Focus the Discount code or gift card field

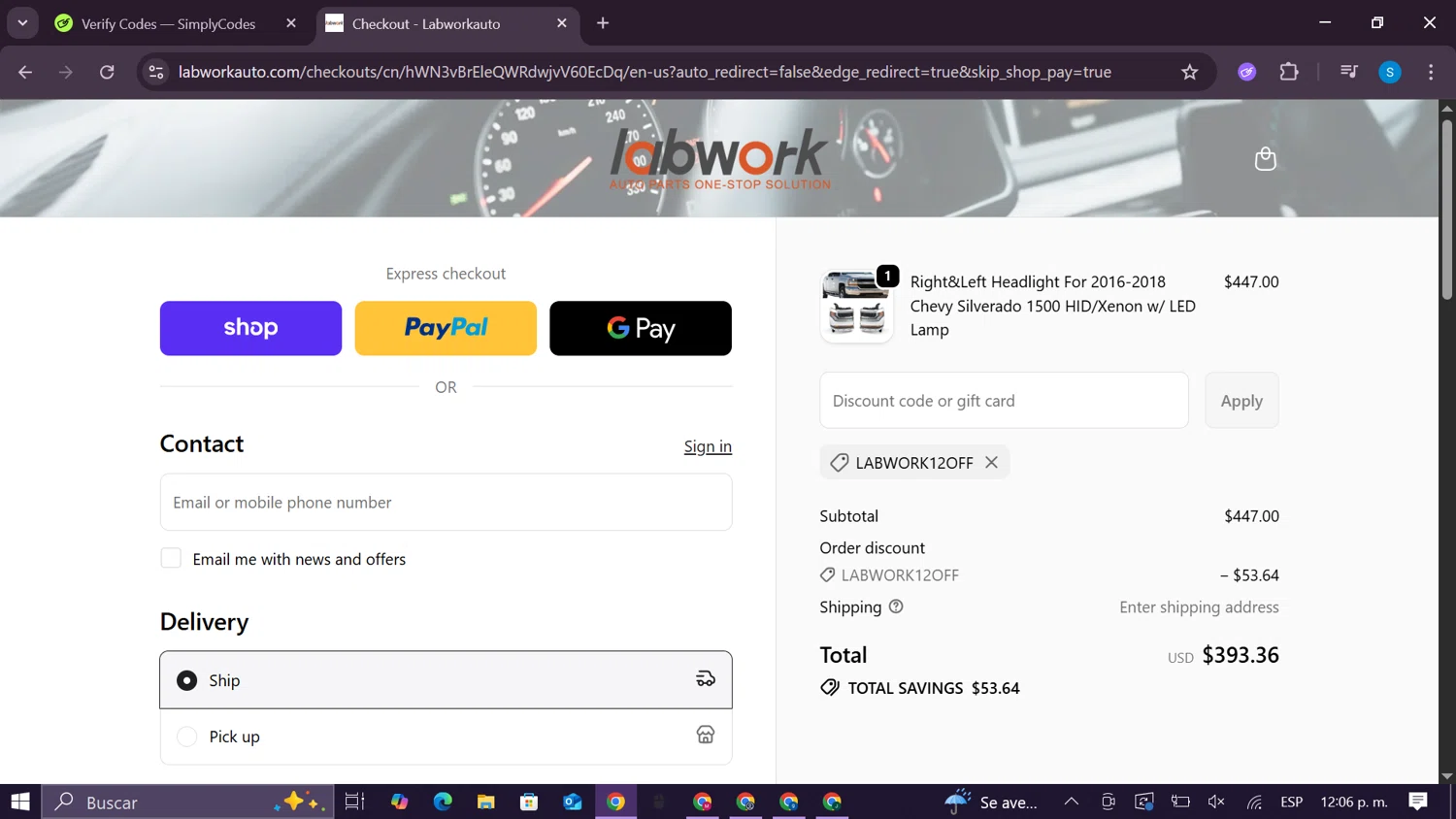tap(1004, 400)
